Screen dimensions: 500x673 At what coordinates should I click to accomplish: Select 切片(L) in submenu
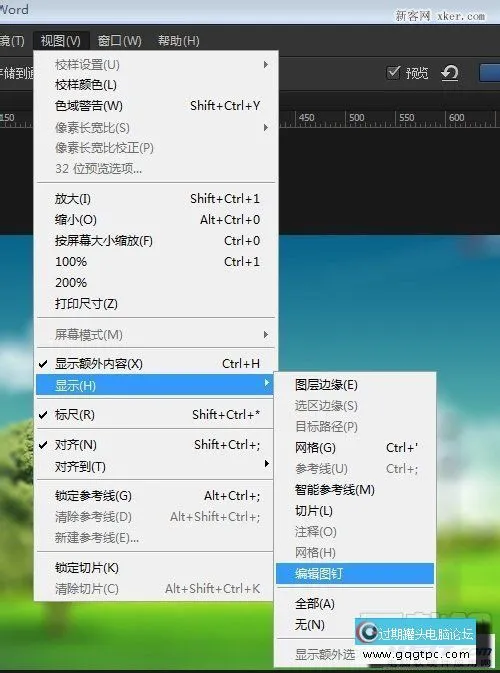[355, 511]
